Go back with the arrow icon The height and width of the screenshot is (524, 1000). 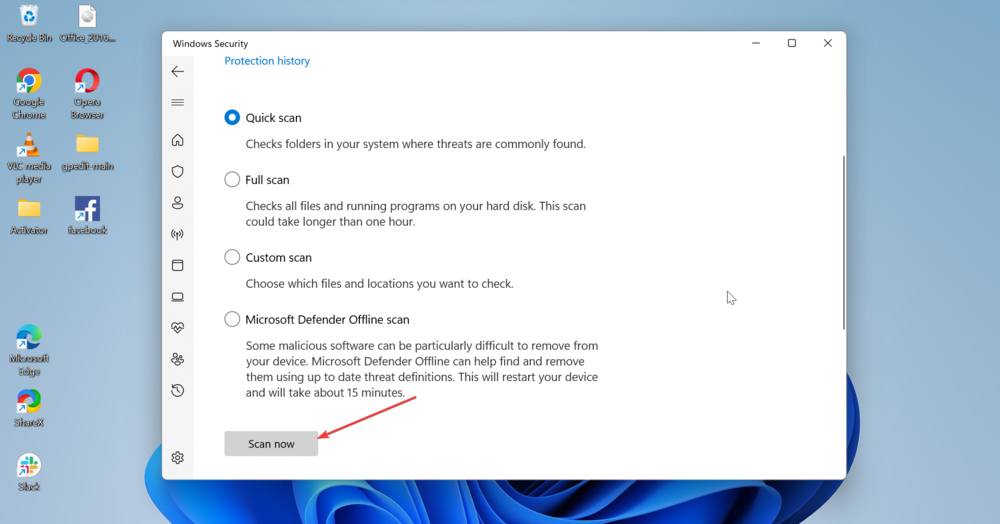pyautogui.click(x=178, y=71)
